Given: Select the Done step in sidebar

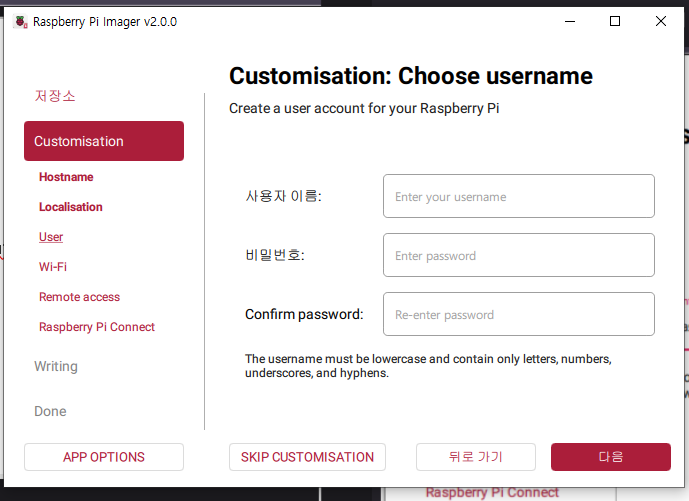Looking at the screenshot, I should pyautogui.click(x=51, y=411).
